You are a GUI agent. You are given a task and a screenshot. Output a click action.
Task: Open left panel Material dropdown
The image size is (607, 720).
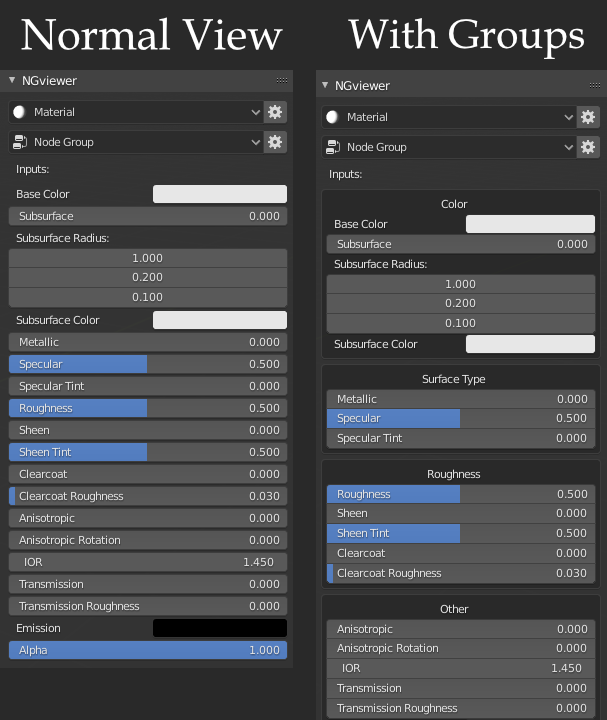coord(136,112)
